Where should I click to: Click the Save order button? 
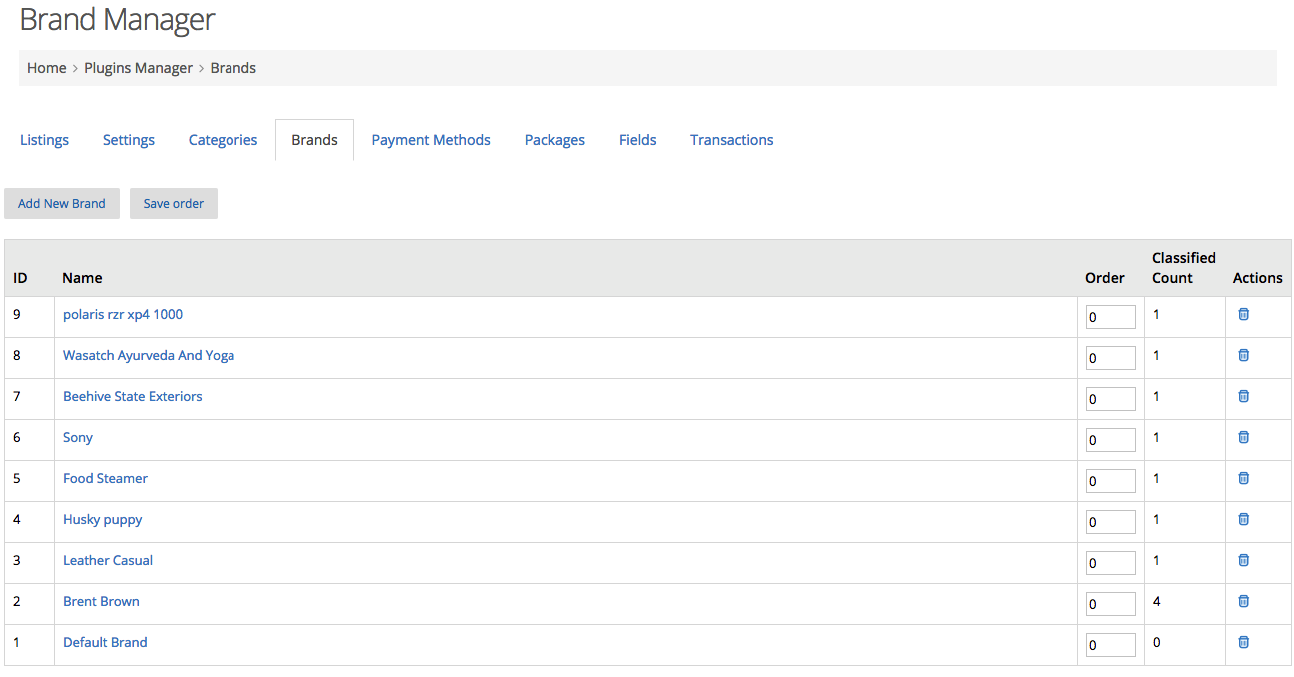(174, 203)
